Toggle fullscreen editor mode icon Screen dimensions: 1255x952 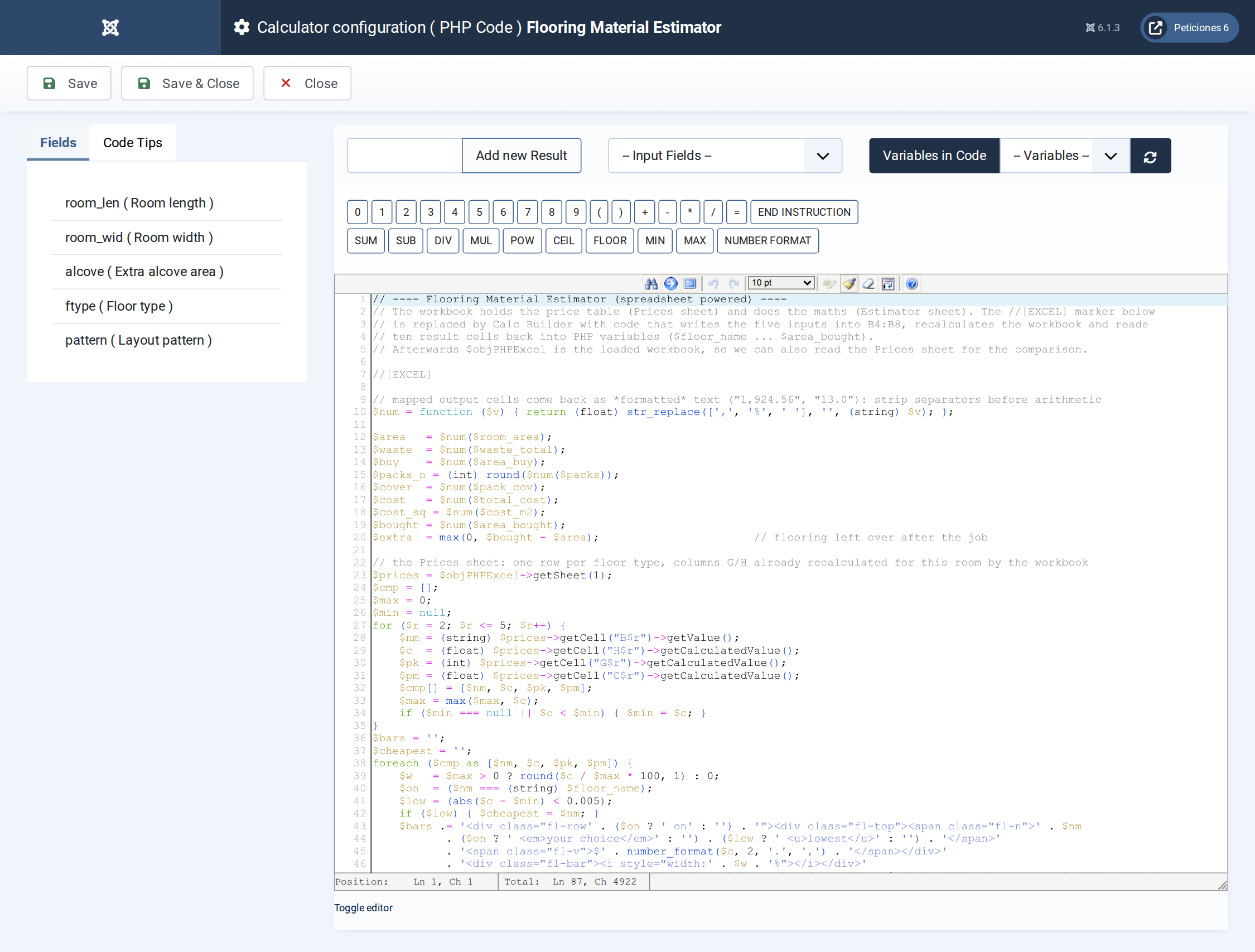pyautogui.click(x=690, y=284)
